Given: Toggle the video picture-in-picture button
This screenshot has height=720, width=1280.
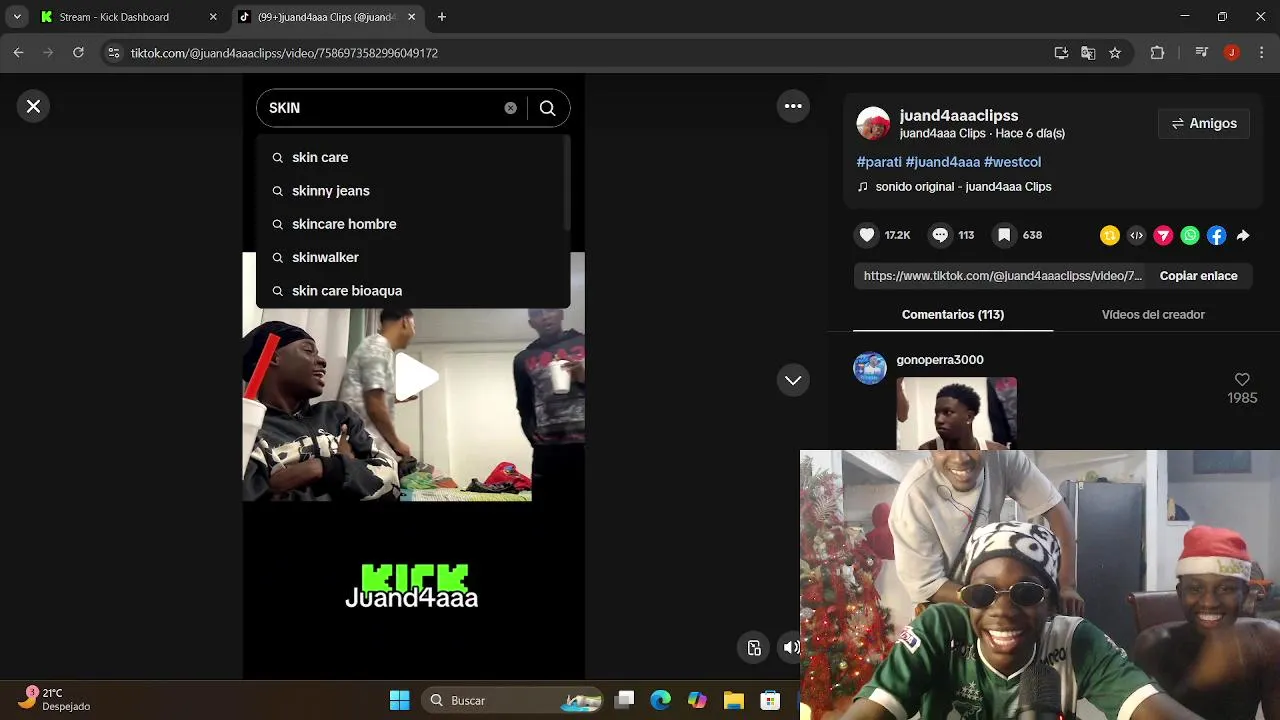Looking at the screenshot, I should tap(755, 648).
